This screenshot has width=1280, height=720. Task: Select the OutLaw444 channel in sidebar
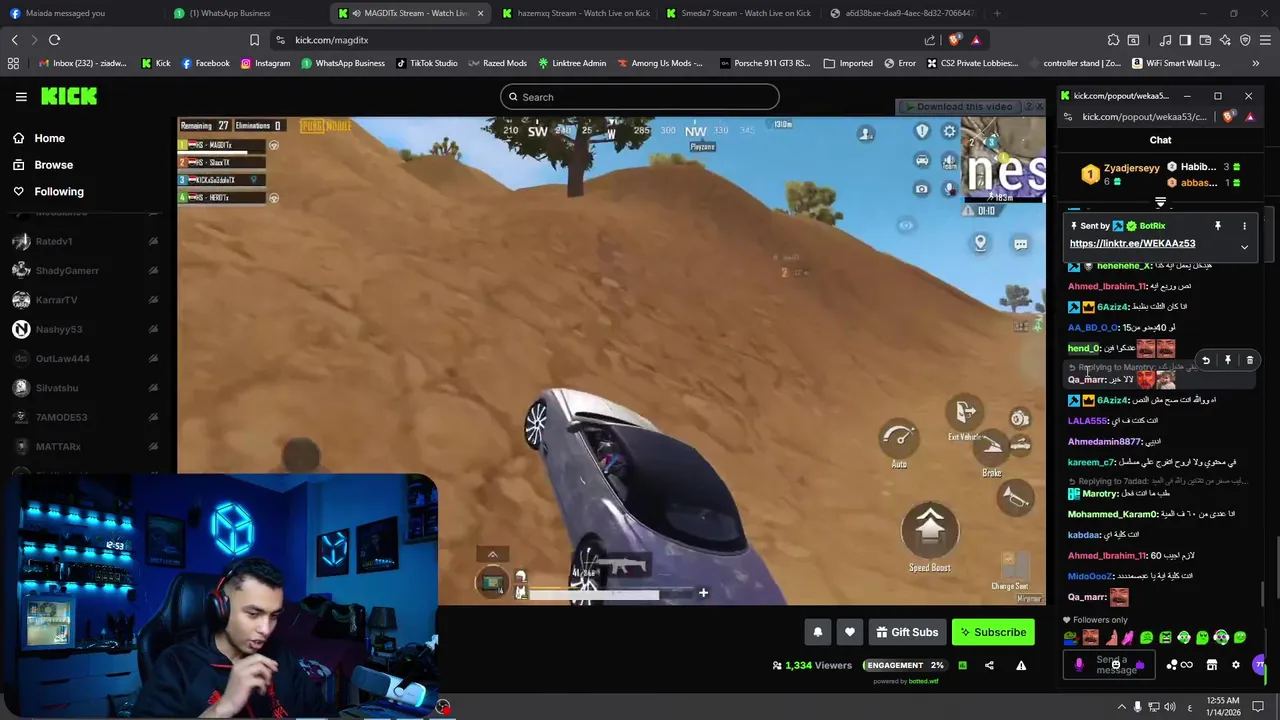[x=63, y=358]
